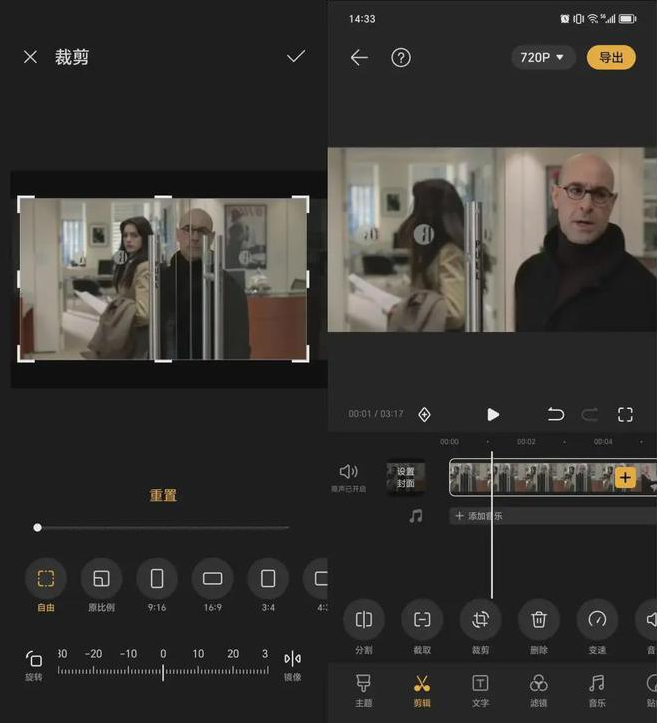657x724 pixels.
Task: Tap the 镜像 mirror flip icon
Action: tap(293, 659)
